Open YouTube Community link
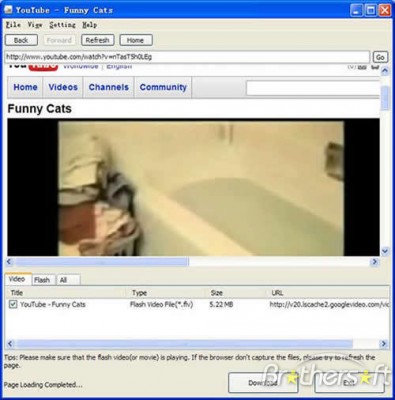Screen dimensions: 395x400 tap(163, 87)
